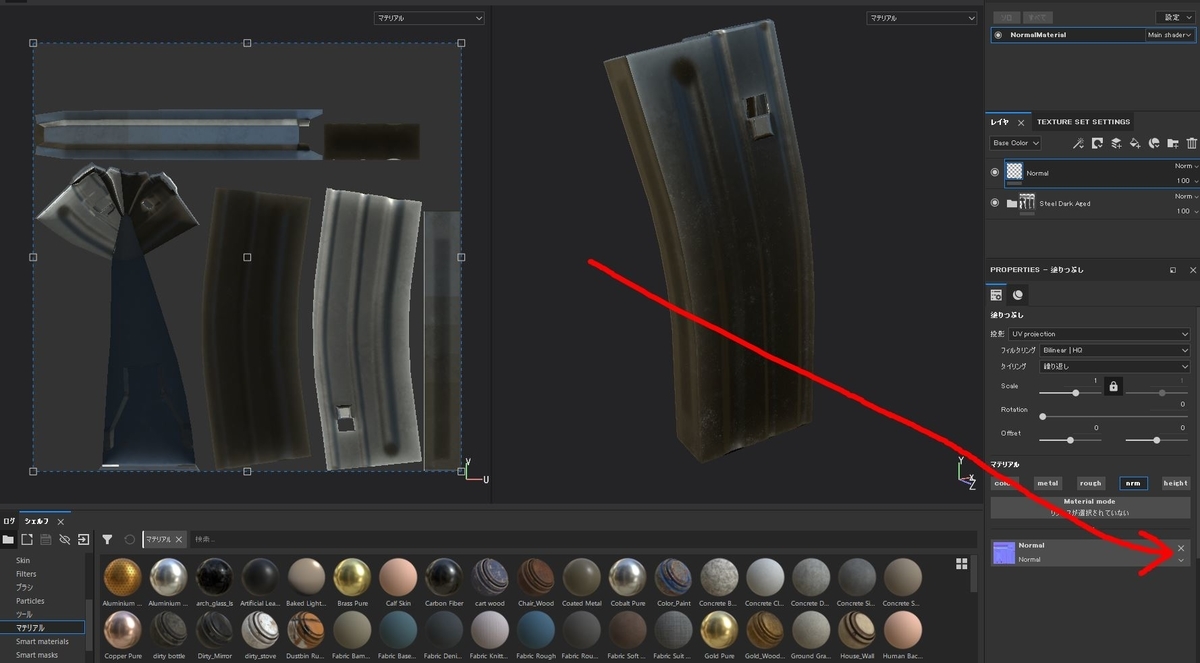The width and height of the screenshot is (1200, 663).
Task: Click the ソロ button
Action: point(1008,17)
